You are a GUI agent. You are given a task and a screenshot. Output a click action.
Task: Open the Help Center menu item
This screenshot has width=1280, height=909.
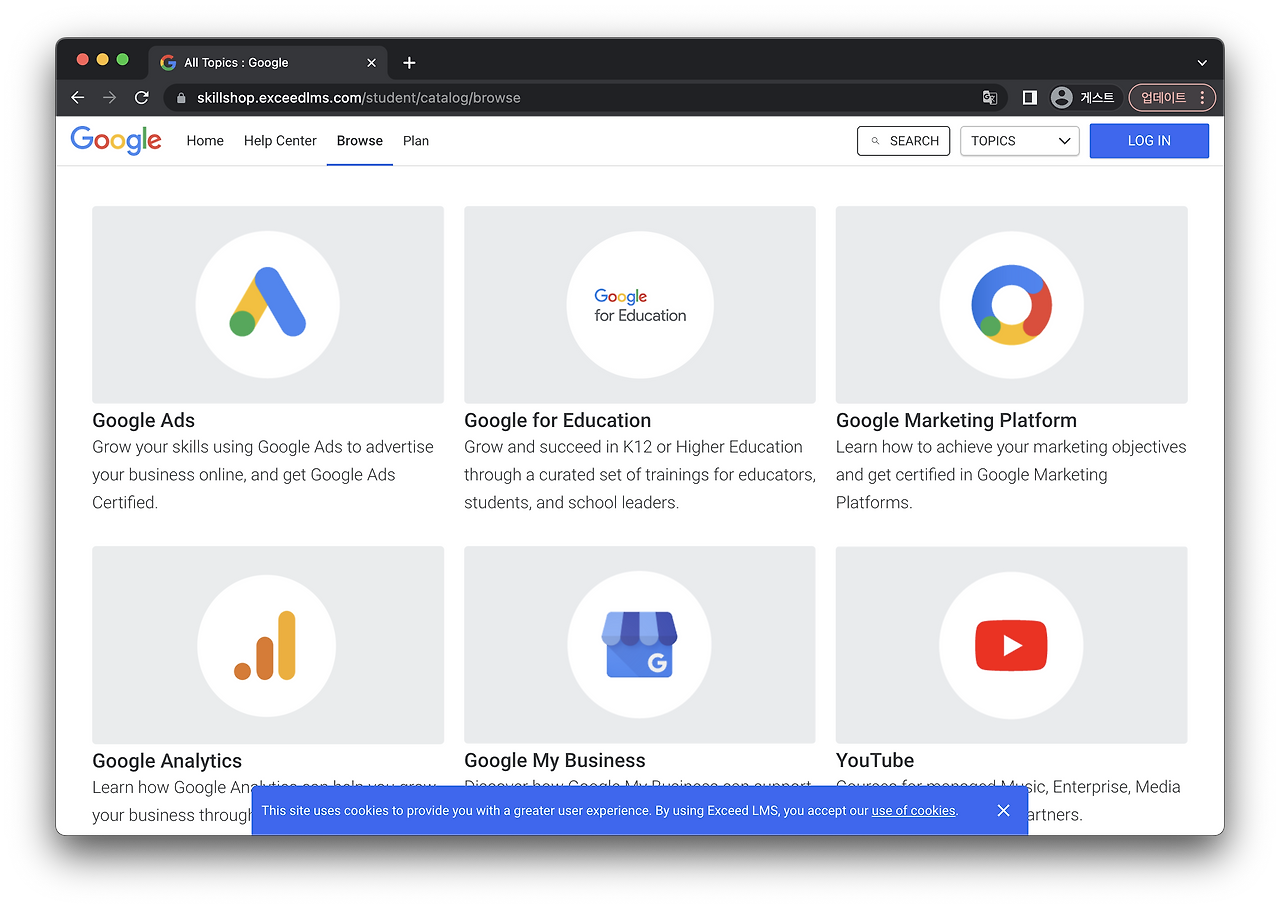(x=280, y=141)
